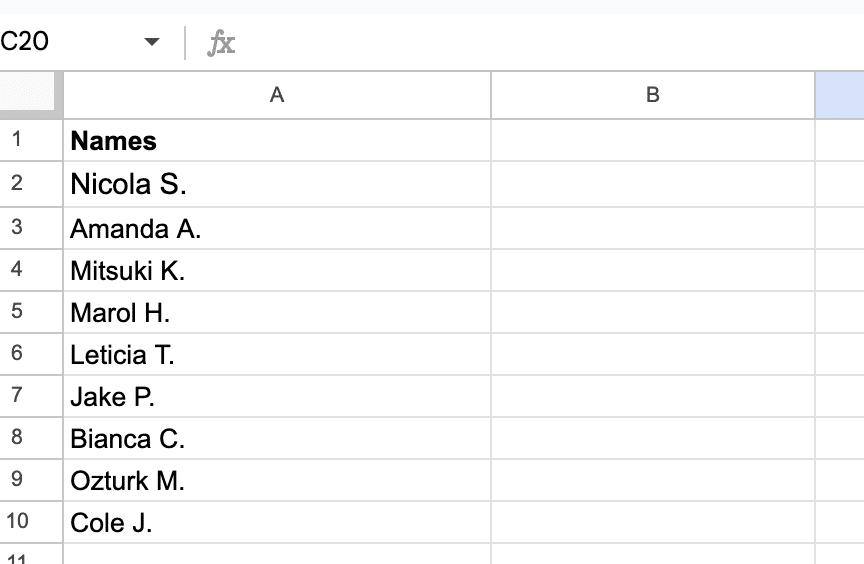This screenshot has height=564, width=864.
Task: Select empty cell B8 beside Bianca C.
Action: [x=653, y=438]
